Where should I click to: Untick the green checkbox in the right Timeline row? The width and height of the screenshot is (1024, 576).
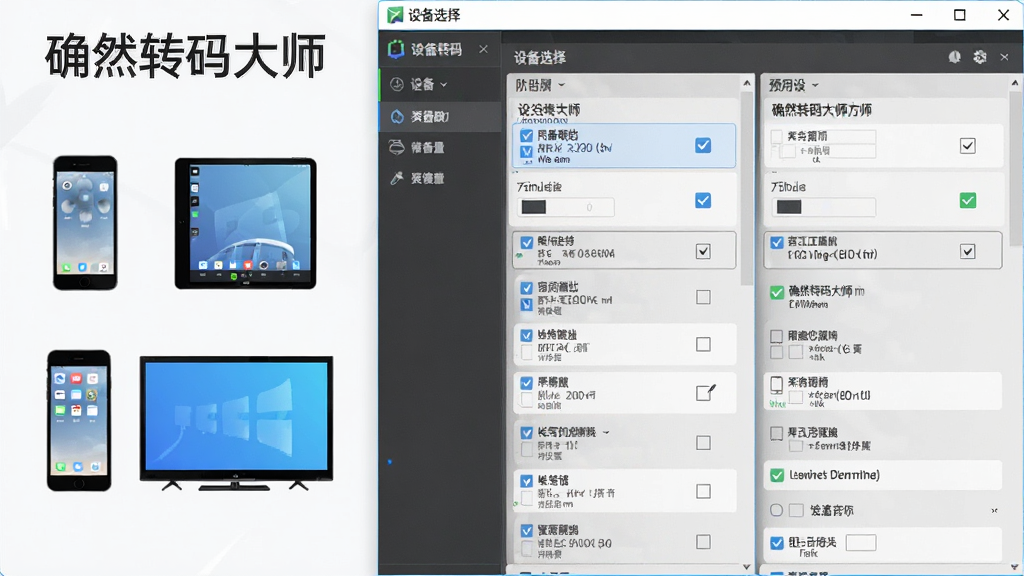968,200
